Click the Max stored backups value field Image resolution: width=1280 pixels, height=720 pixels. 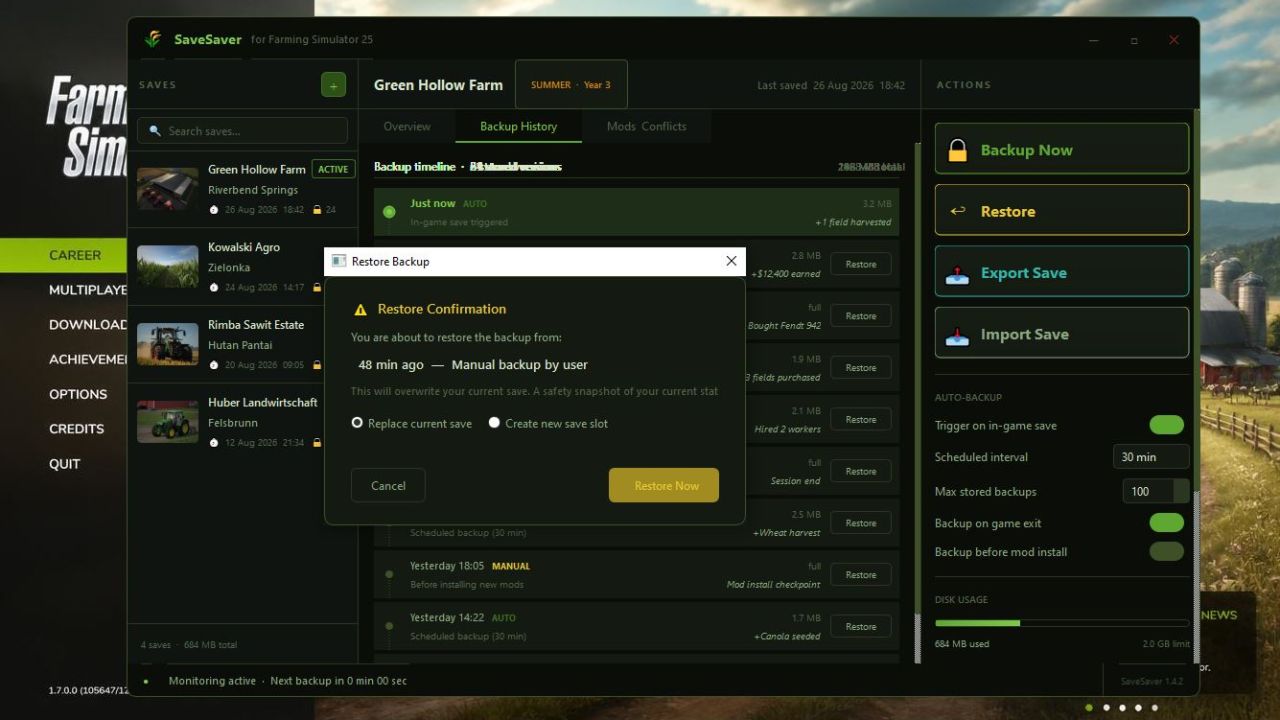point(1148,492)
